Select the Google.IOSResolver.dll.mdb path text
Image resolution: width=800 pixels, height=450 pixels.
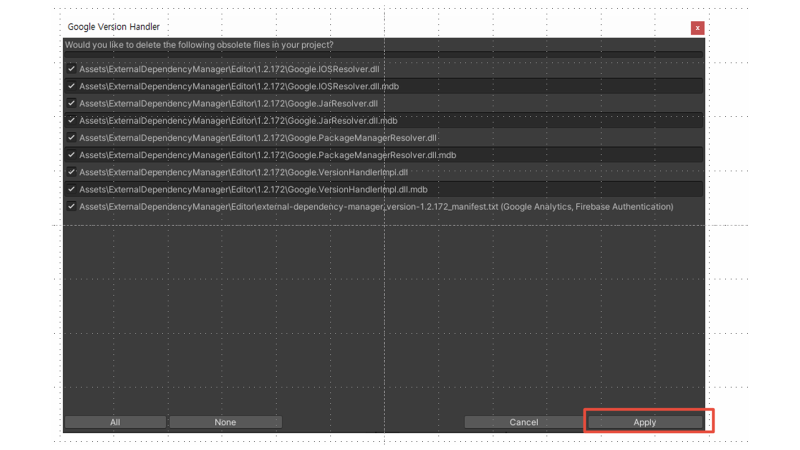coord(239,86)
